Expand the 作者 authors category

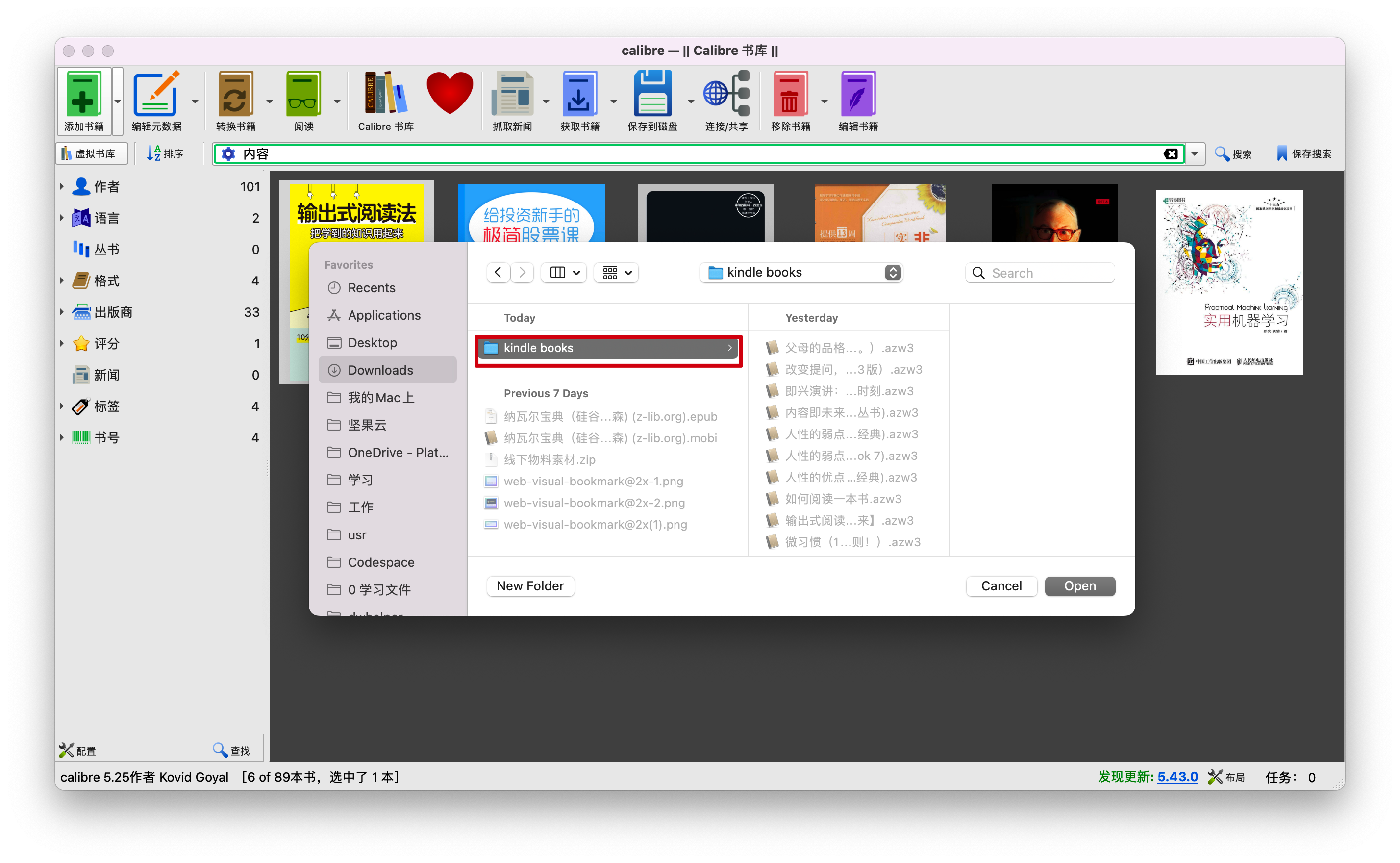[x=62, y=186]
